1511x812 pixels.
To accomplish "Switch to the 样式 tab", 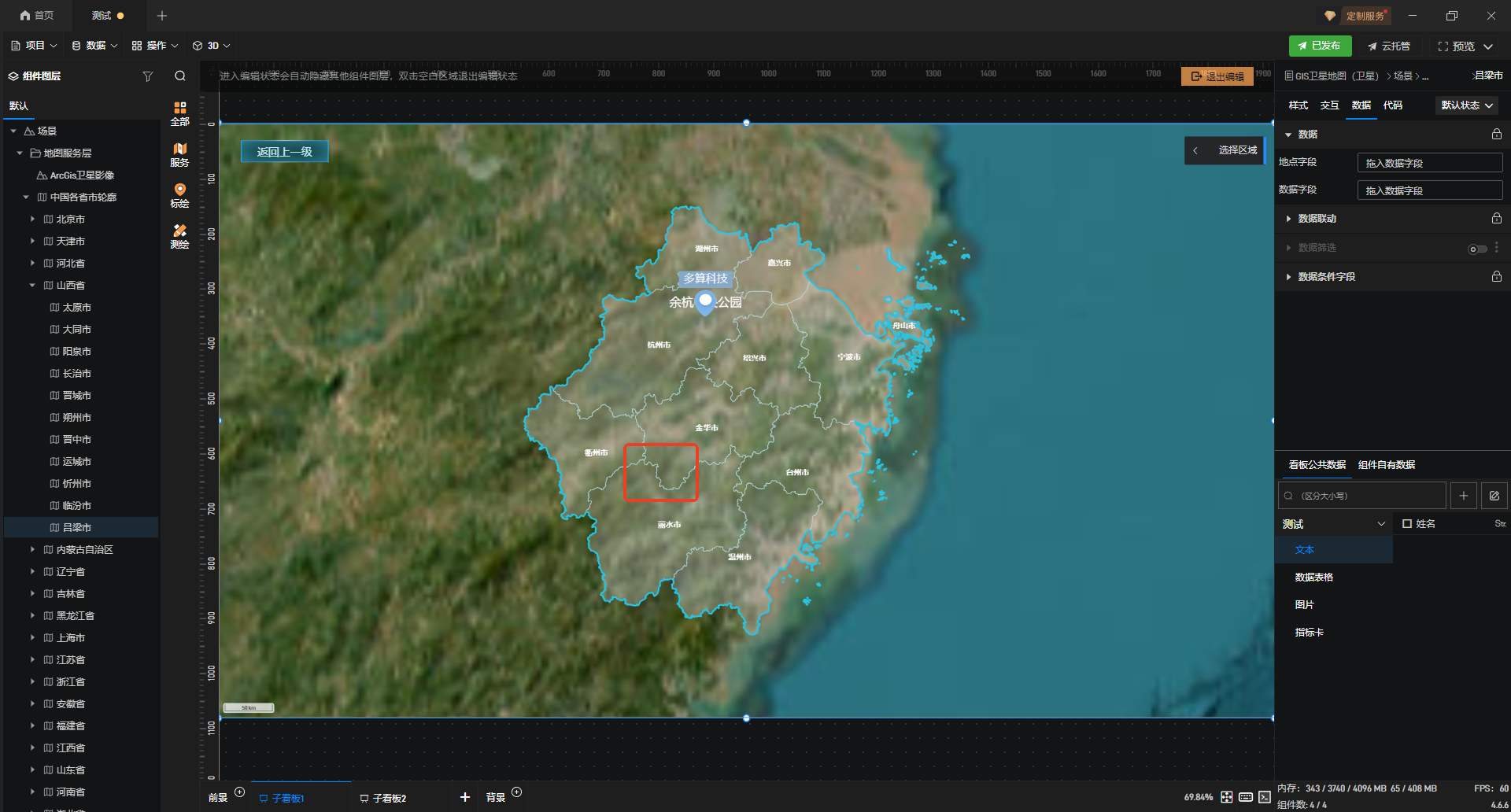I will pyautogui.click(x=1298, y=105).
